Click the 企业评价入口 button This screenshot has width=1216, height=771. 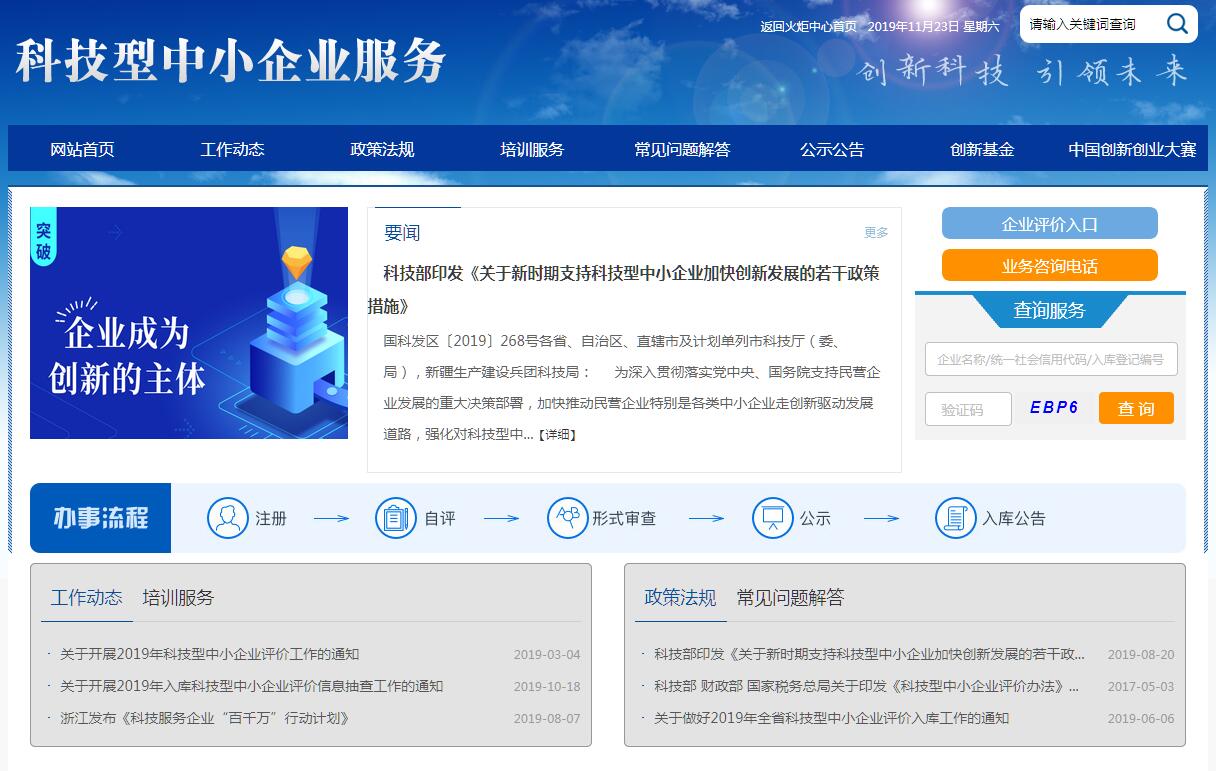coord(1049,223)
